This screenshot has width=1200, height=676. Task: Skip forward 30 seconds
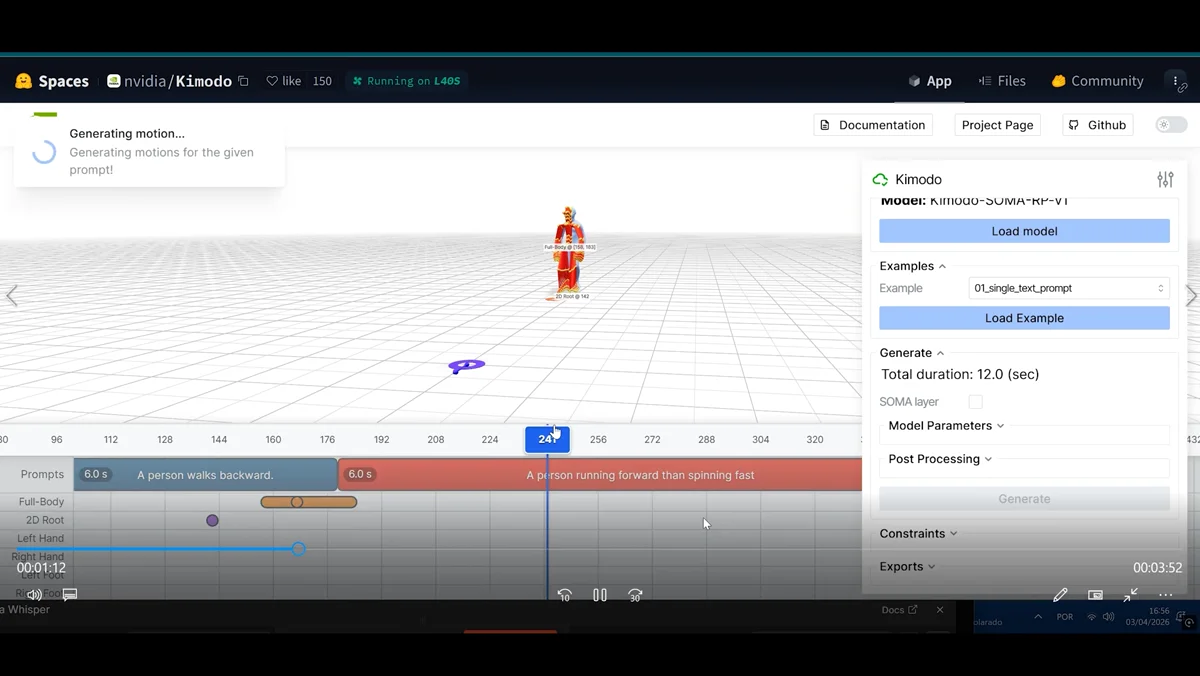pyautogui.click(x=635, y=595)
